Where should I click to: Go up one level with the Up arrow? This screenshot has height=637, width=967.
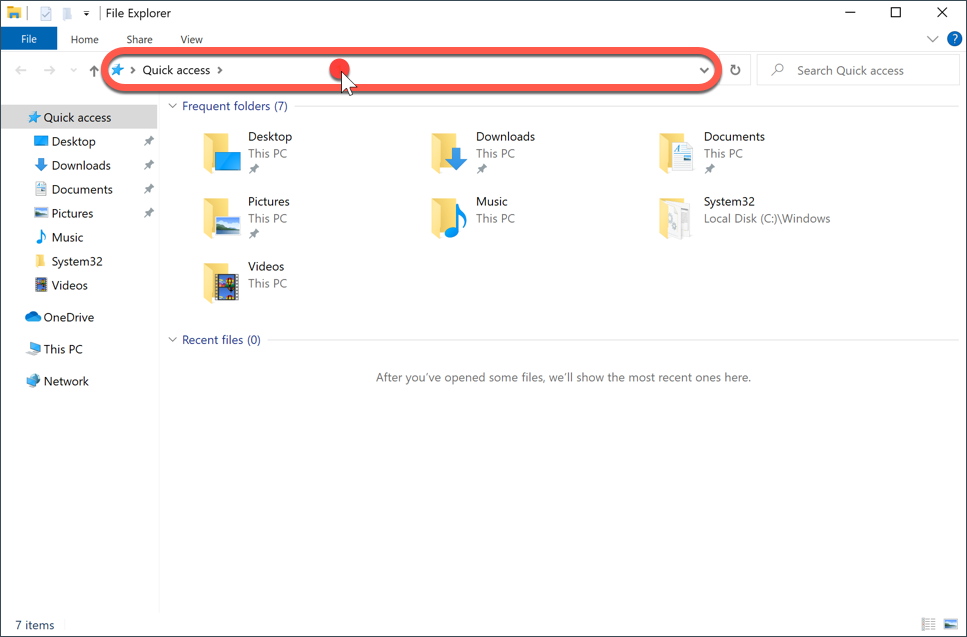(94, 71)
